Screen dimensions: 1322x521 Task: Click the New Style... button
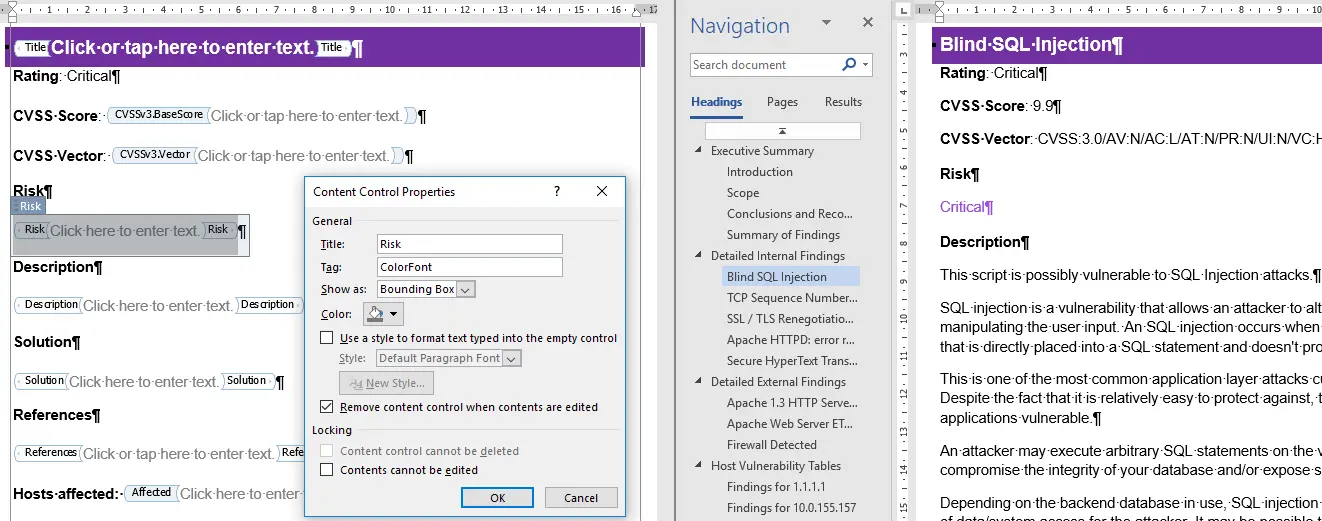387,383
